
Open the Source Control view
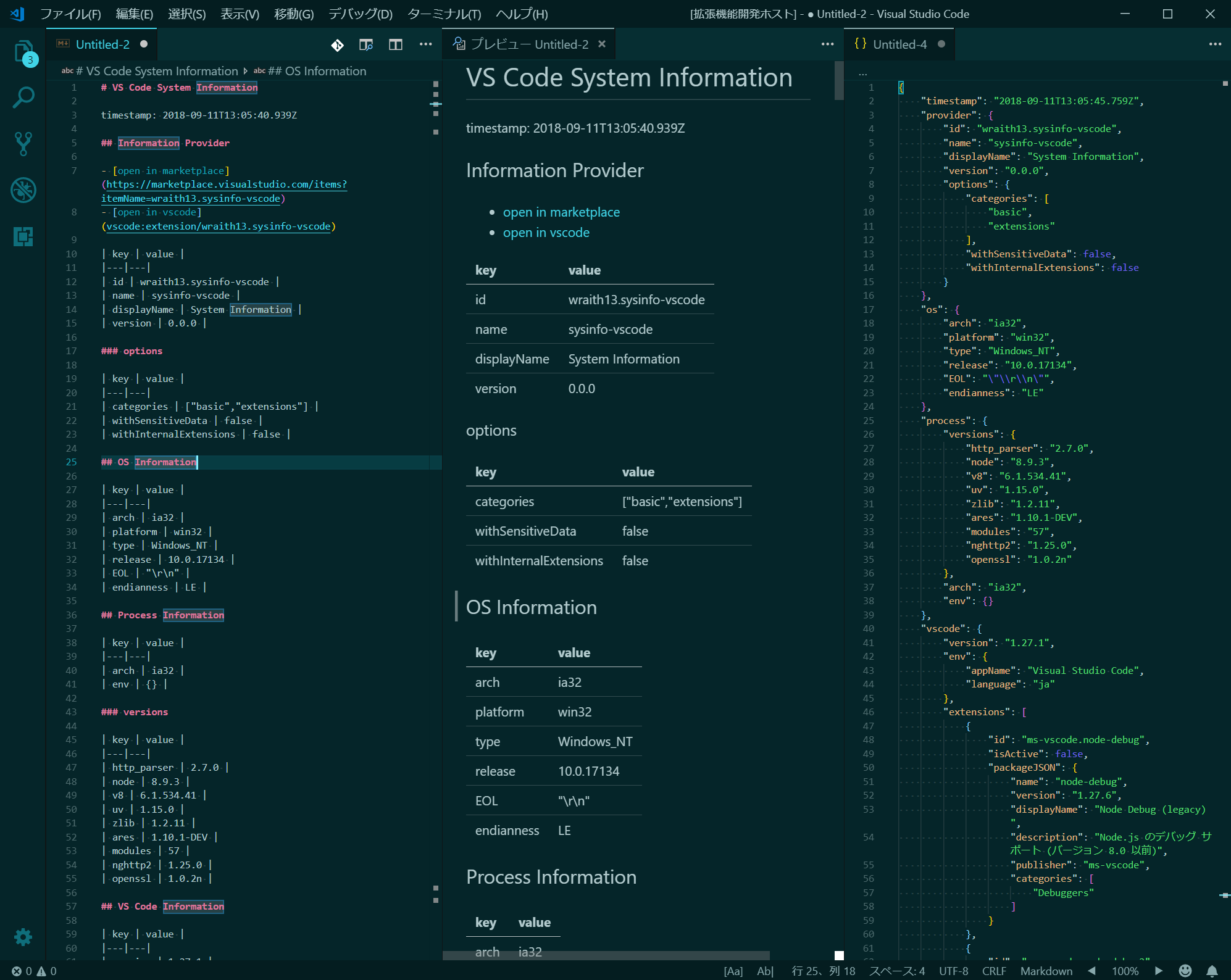point(23,144)
